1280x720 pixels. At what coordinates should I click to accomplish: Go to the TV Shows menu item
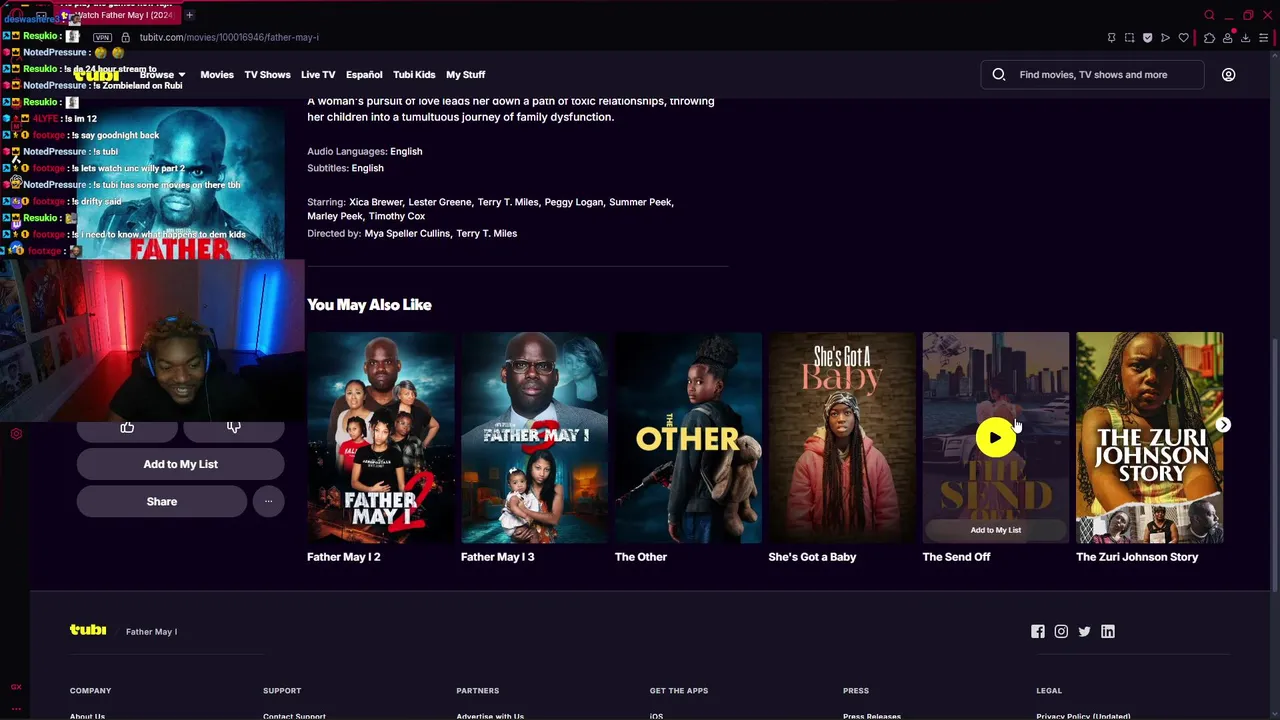[x=267, y=75]
